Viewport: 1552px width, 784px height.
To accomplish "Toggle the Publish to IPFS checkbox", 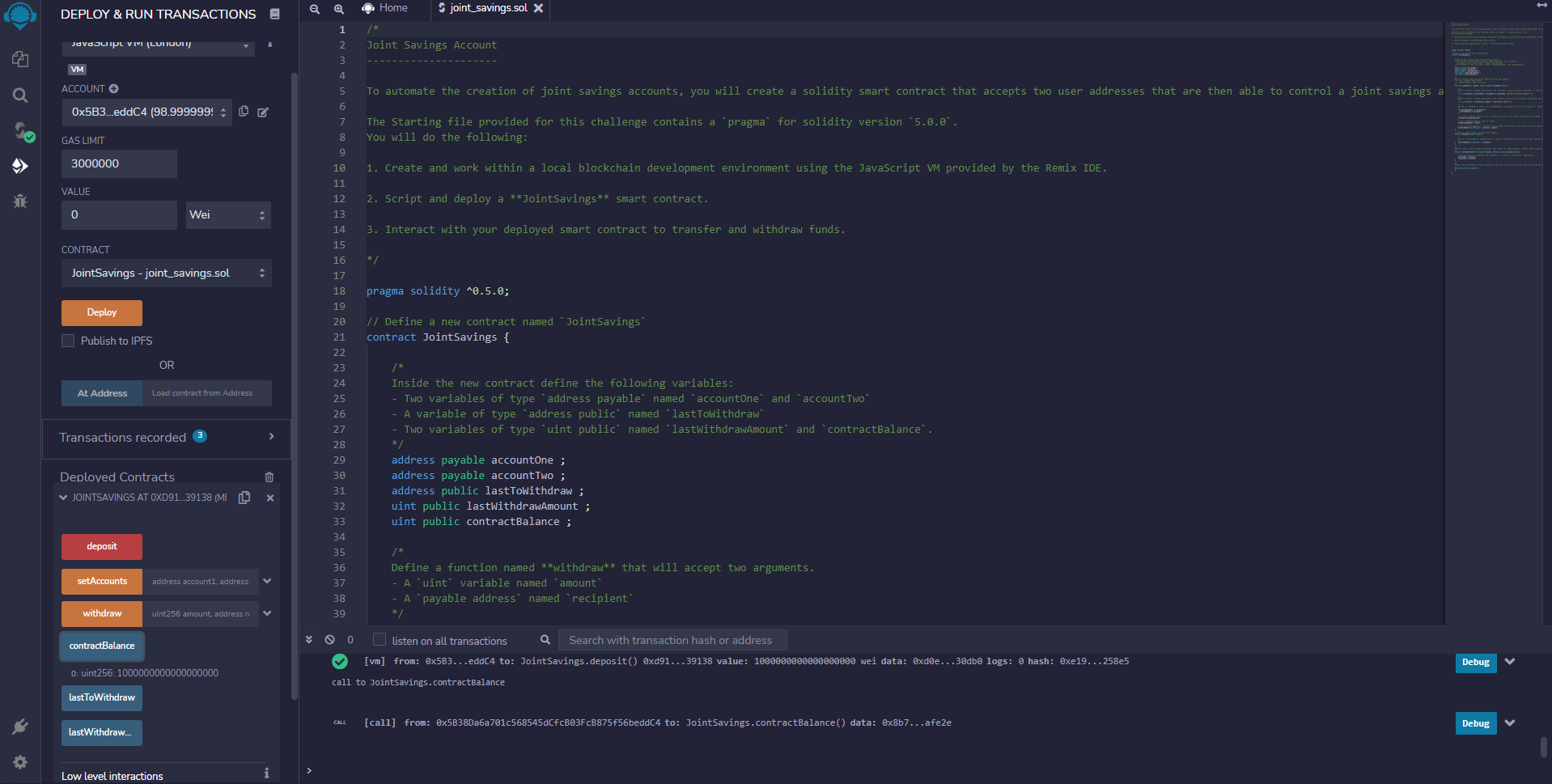I will pos(68,341).
